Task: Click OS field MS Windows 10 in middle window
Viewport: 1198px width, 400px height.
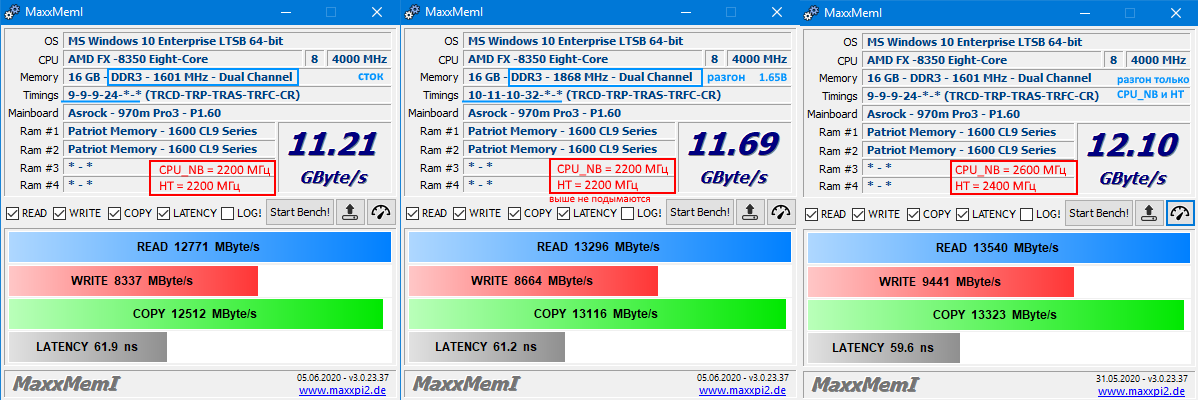Action: [626, 41]
